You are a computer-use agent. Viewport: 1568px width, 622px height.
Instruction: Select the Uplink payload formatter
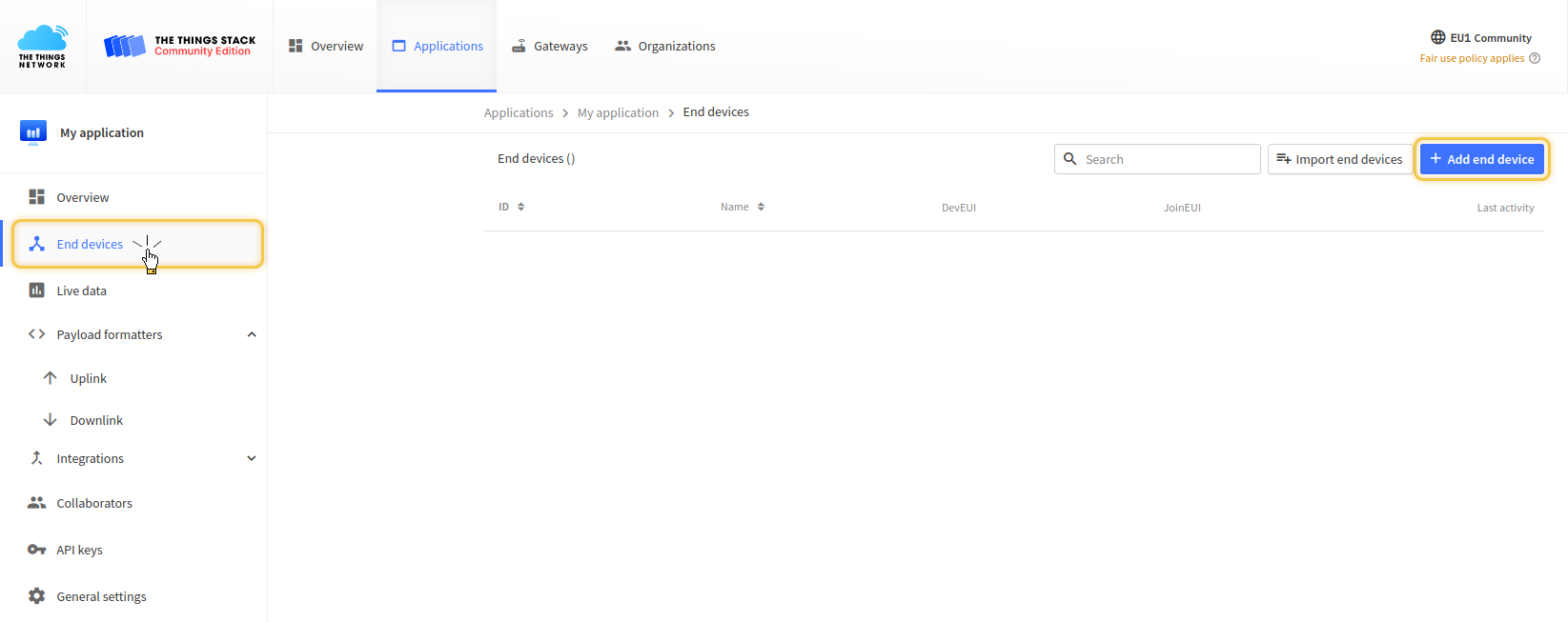click(x=88, y=378)
